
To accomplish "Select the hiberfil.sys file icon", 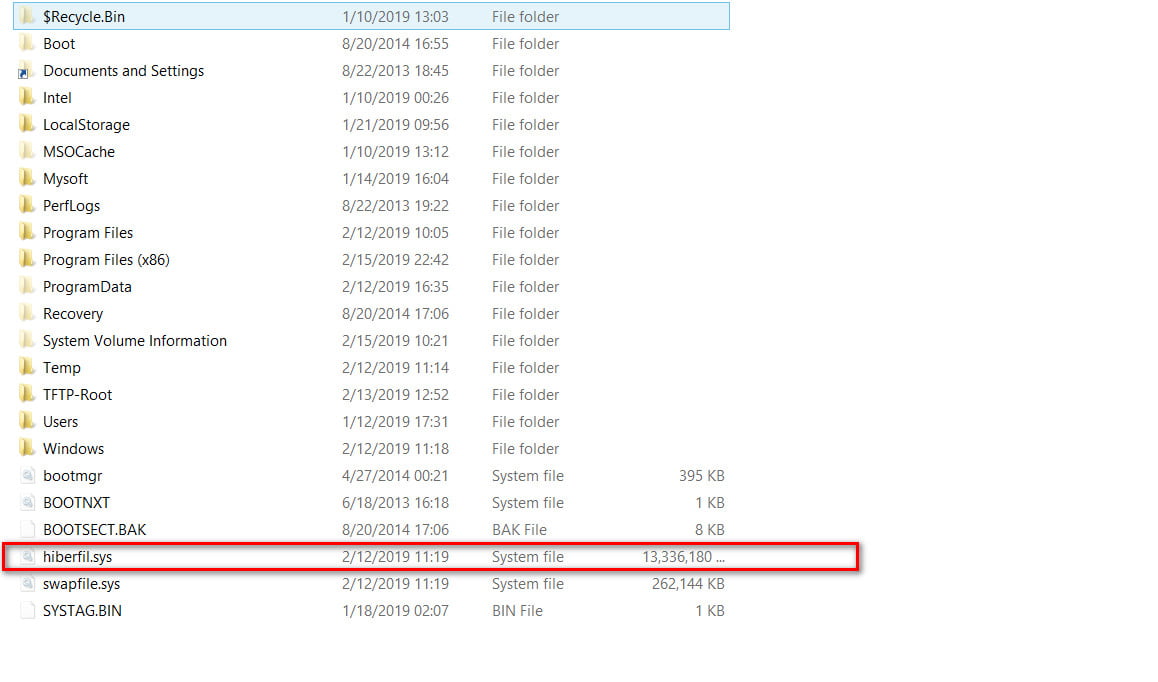I will (x=27, y=557).
